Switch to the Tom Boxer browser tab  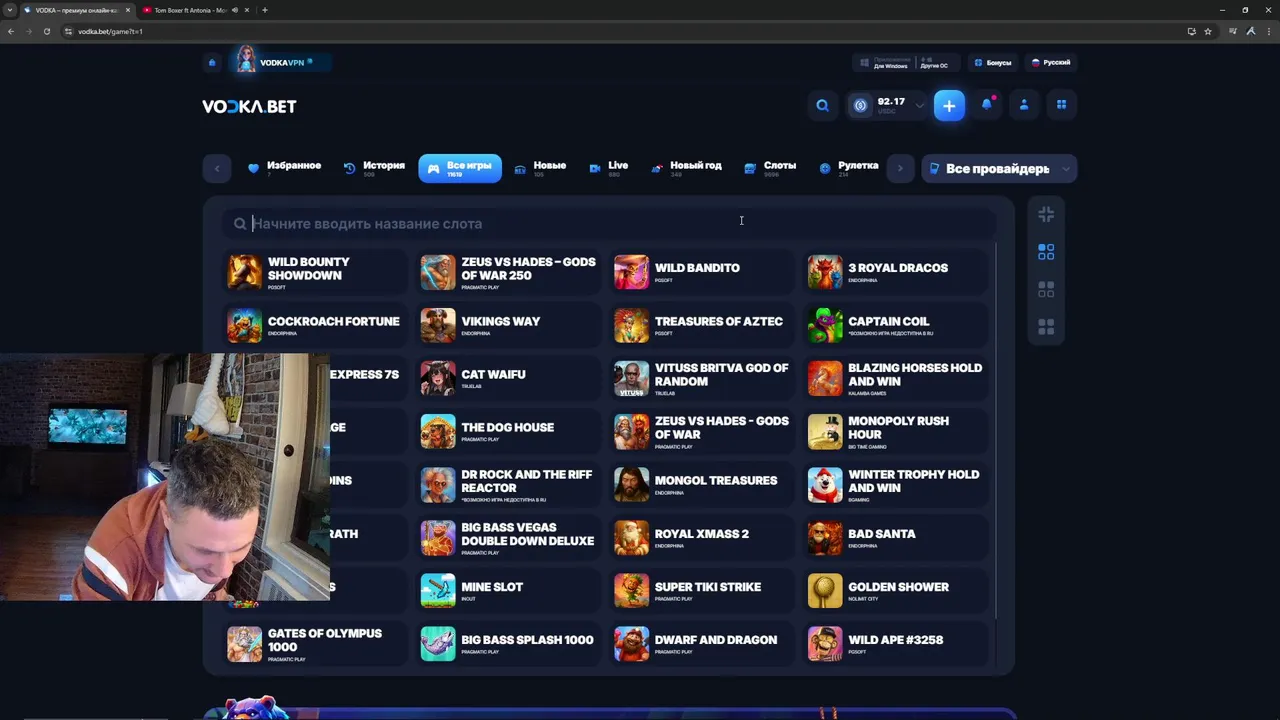pyautogui.click(x=196, y=10)
